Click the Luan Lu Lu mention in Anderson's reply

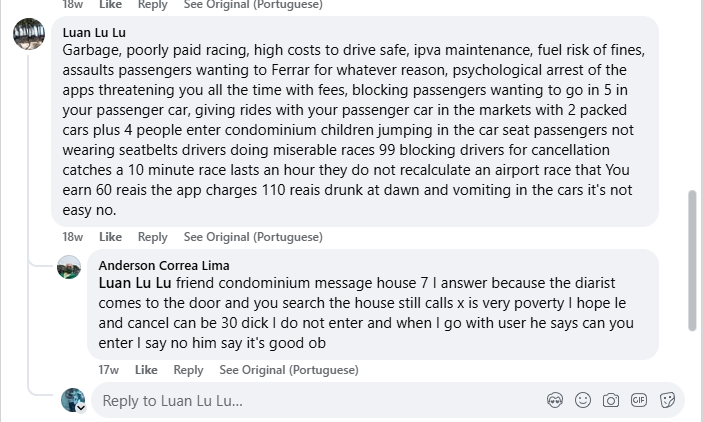point(135,283)
